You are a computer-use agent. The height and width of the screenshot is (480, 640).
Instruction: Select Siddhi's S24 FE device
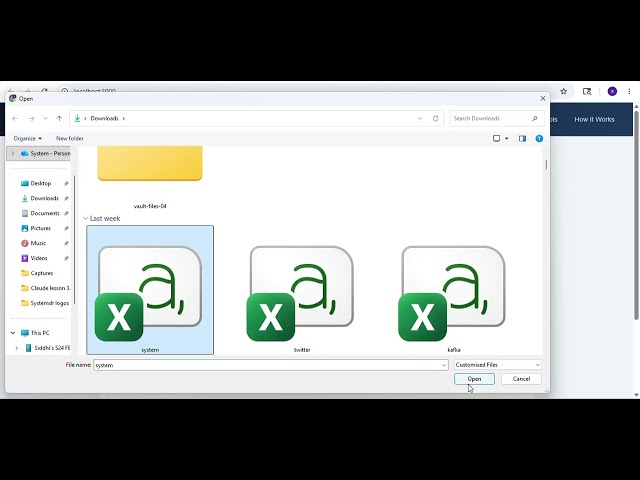(x=48, y=348)
